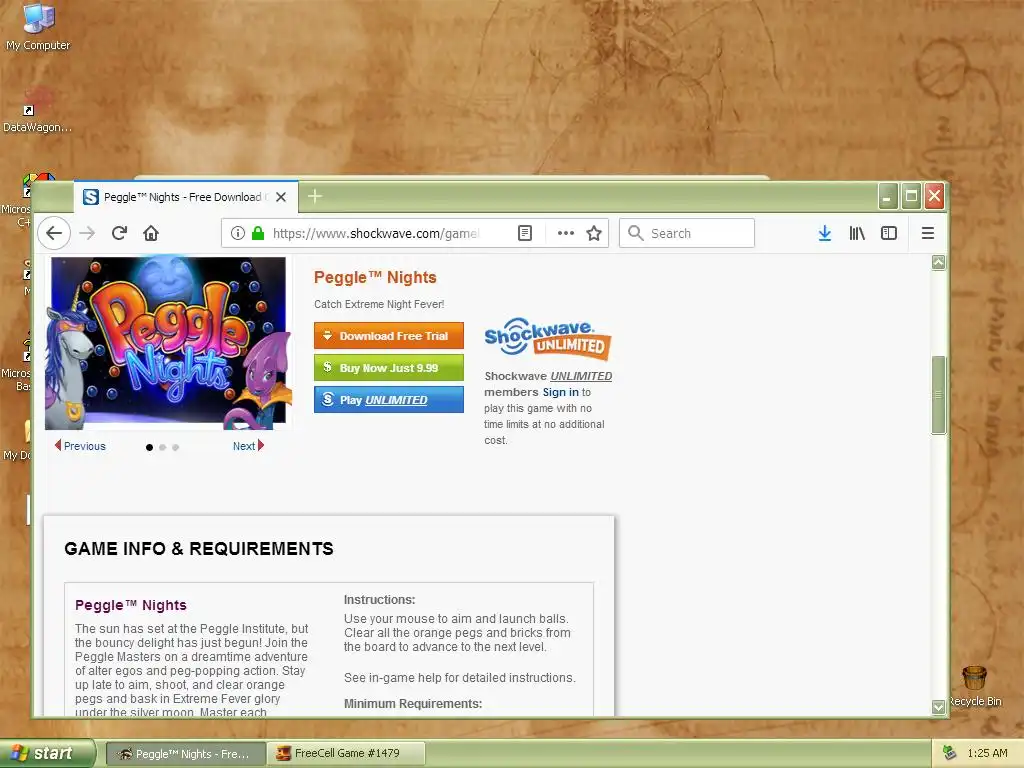Click the system tray icon by clock
Screen dimensions: 1024x768
point(950,753)
